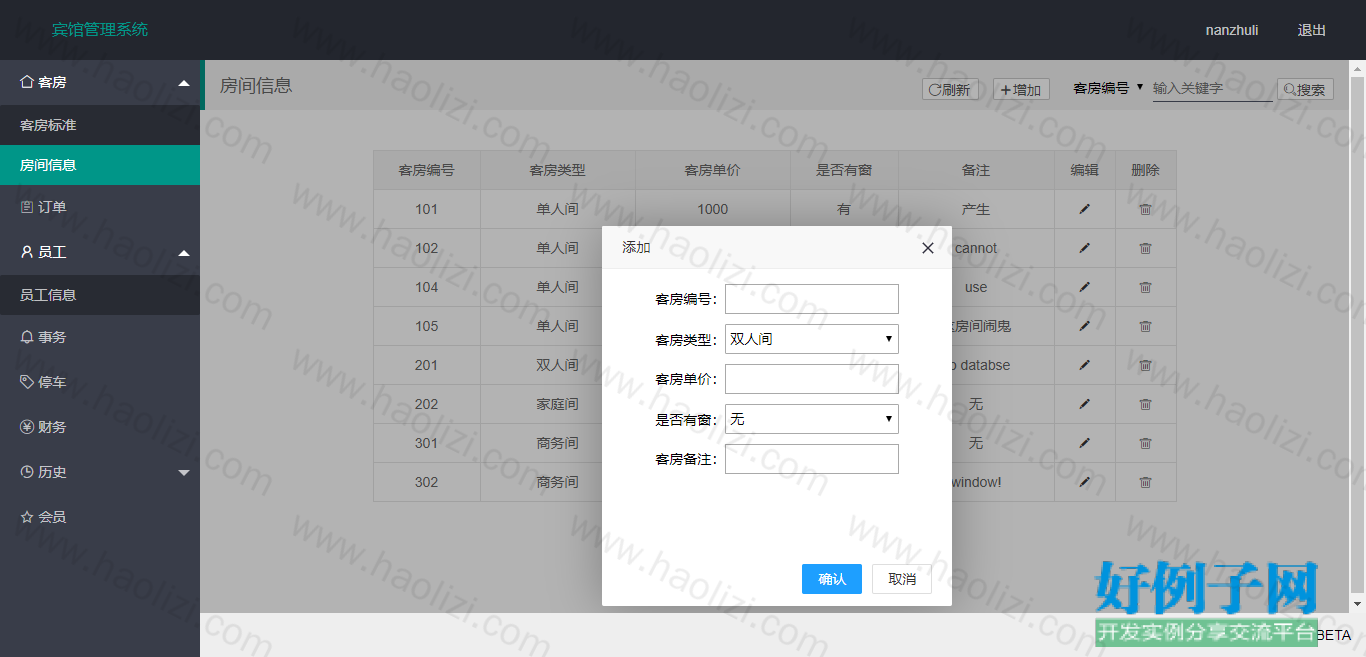Click the nanzhuli username
1366x657 pixels.
tap(1232, 30)
